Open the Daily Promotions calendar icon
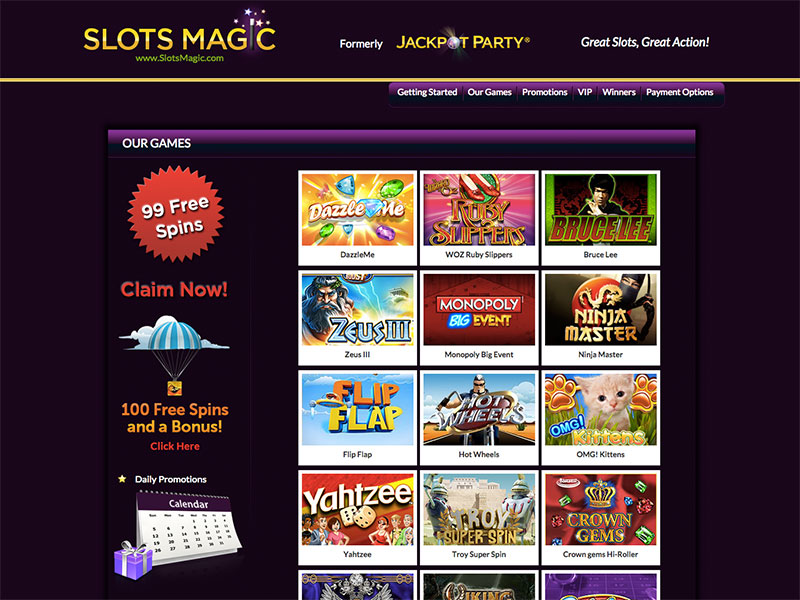 pyautogui.click(x=188, y=527)
